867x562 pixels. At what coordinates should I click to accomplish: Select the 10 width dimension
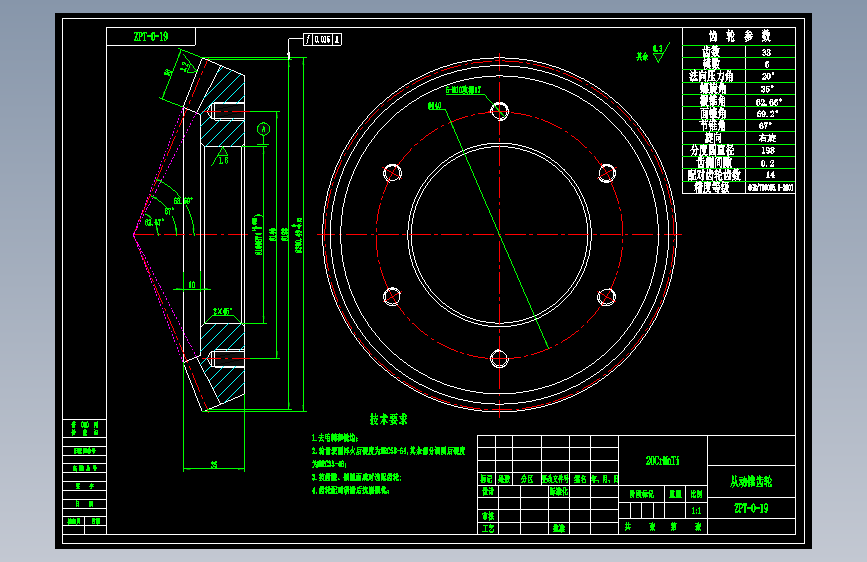point(191,285)
